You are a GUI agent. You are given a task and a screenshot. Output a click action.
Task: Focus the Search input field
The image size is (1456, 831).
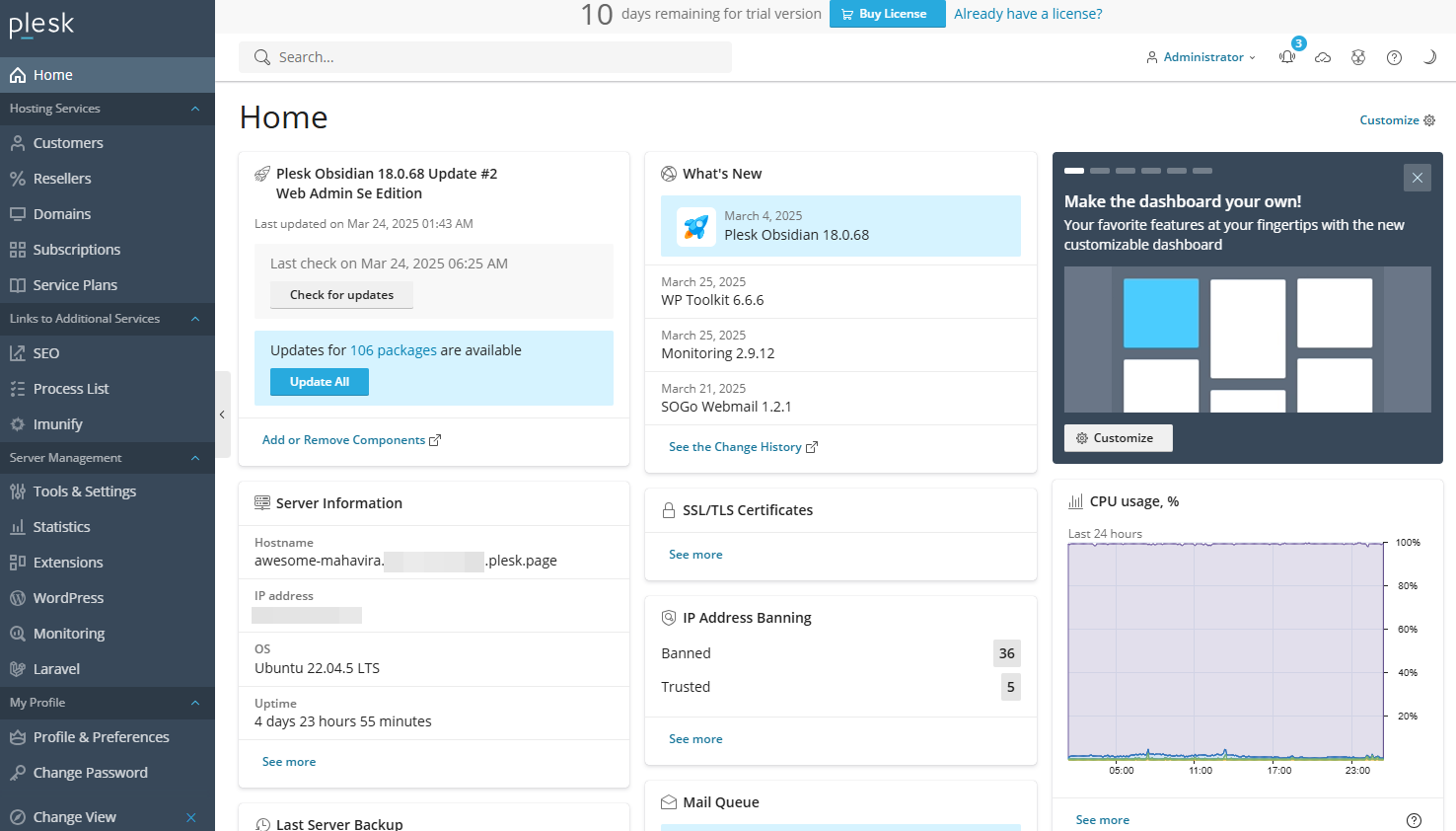click(485, 57)
